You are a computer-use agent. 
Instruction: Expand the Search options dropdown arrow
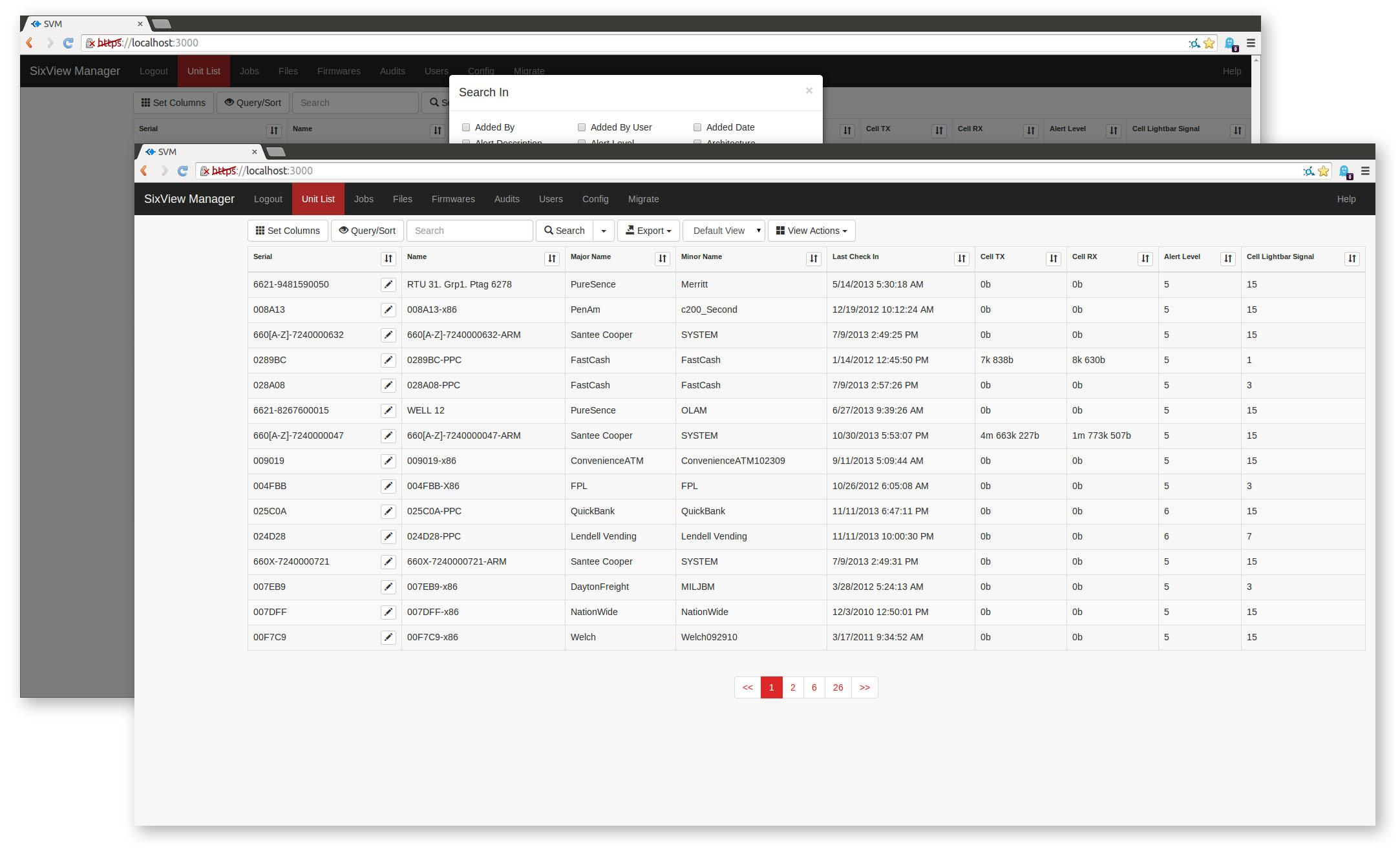pos(603,230)
